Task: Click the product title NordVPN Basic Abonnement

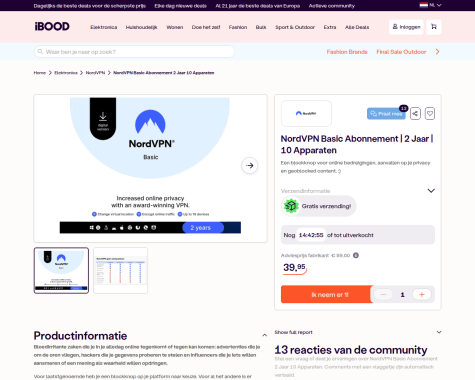Action: [x=357, y=144]
